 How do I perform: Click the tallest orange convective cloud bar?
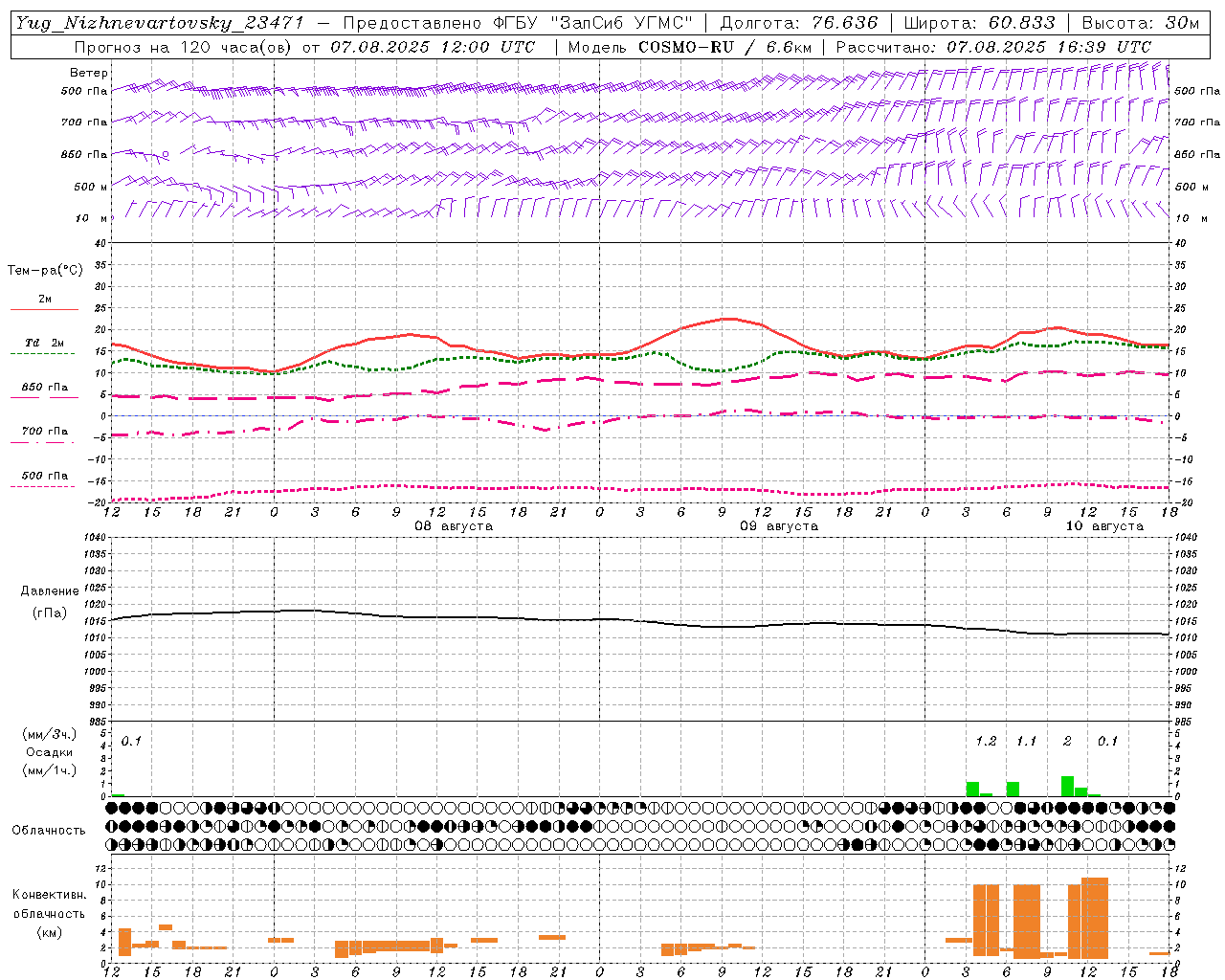pyautogui.click(x=1095, y=919)
